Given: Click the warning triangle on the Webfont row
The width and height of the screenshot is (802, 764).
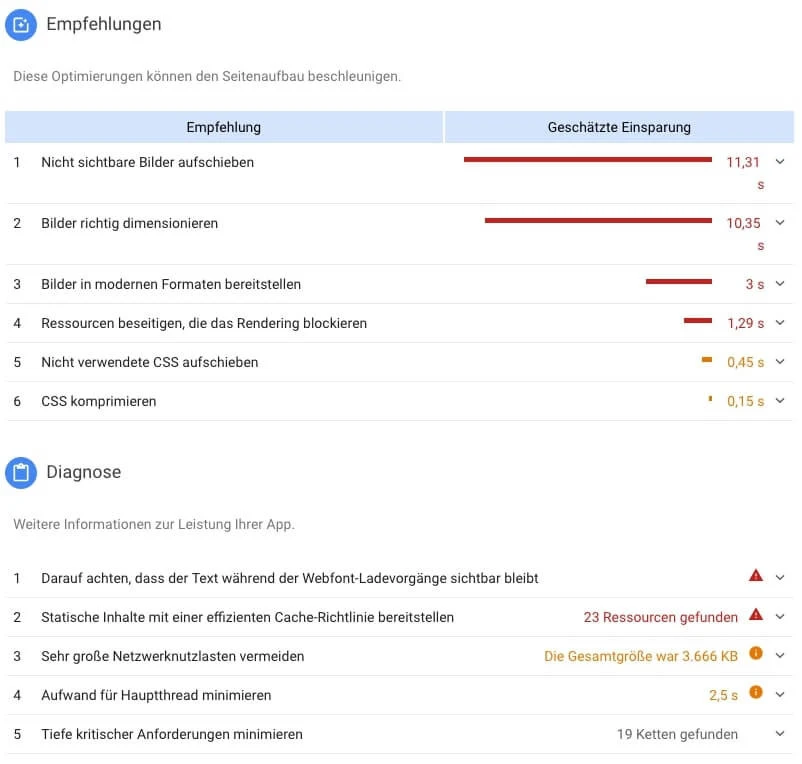Looking at the screenshot, I should (758, 577).
